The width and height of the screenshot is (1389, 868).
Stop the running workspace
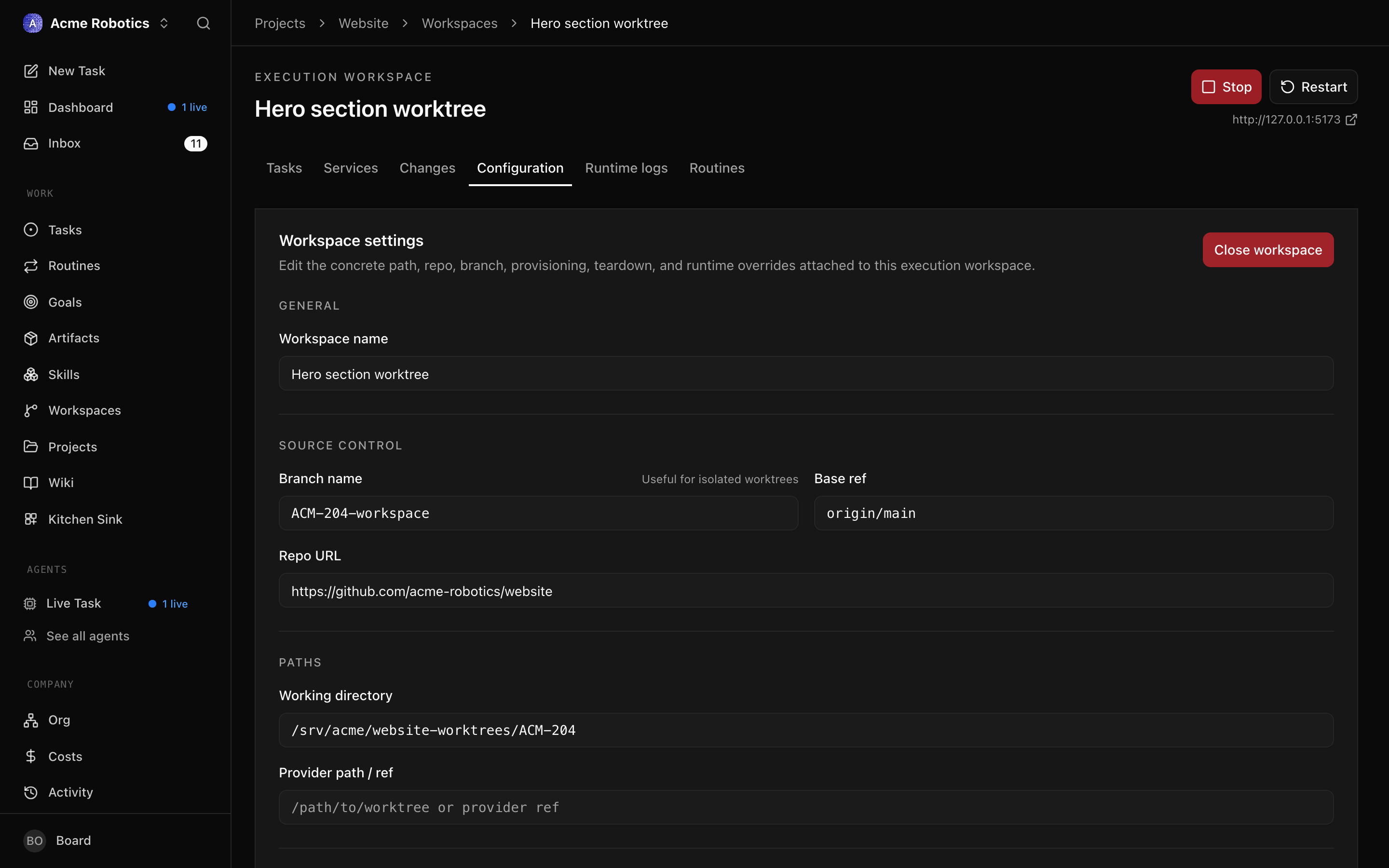point(1226,87)
